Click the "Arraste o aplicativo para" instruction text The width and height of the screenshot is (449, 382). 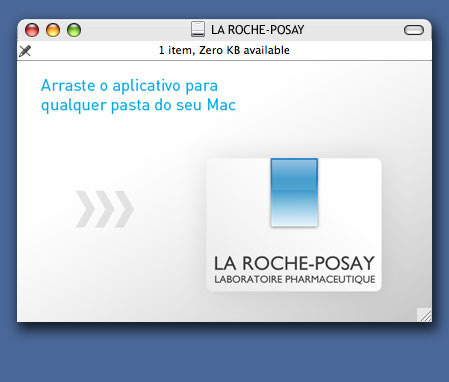[129, 86]
